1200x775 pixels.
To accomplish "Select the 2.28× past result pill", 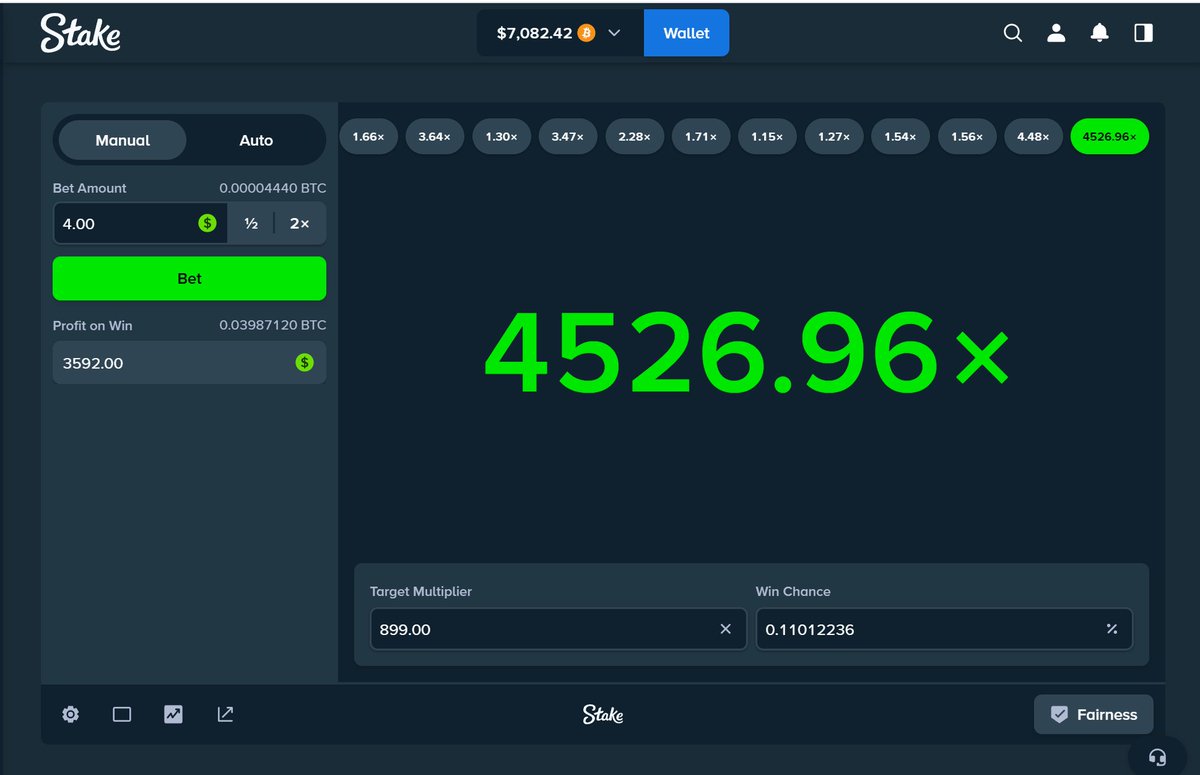I will [x=635, y=136].
